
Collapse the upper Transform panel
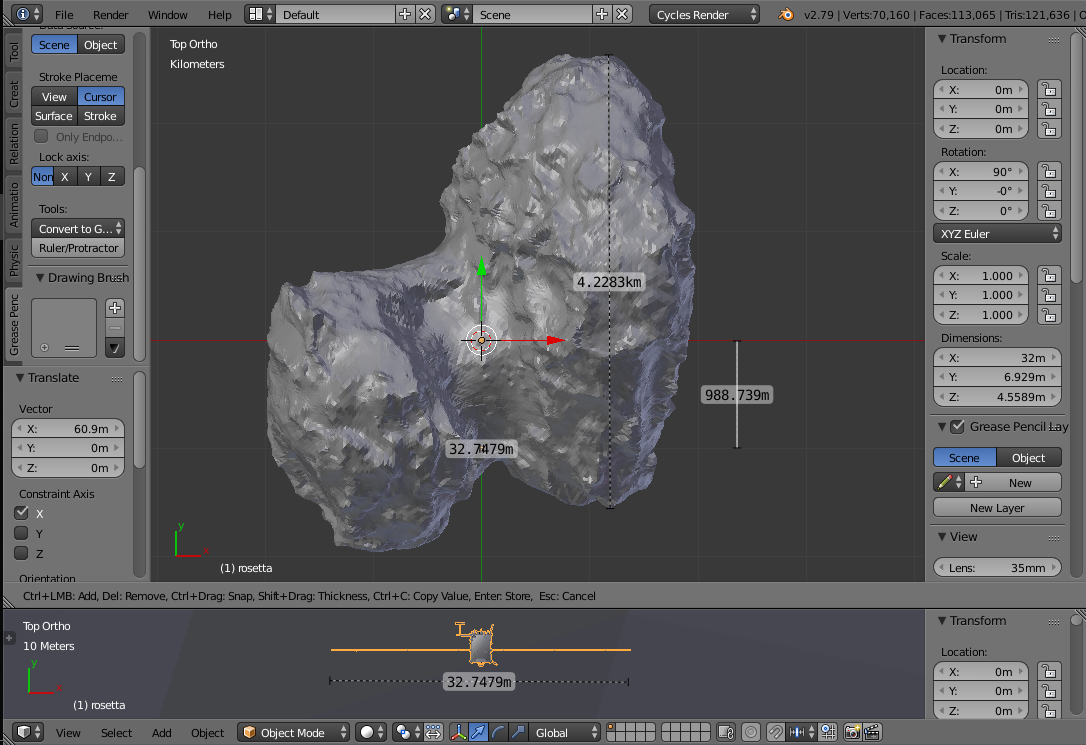(x=942, y=39)
